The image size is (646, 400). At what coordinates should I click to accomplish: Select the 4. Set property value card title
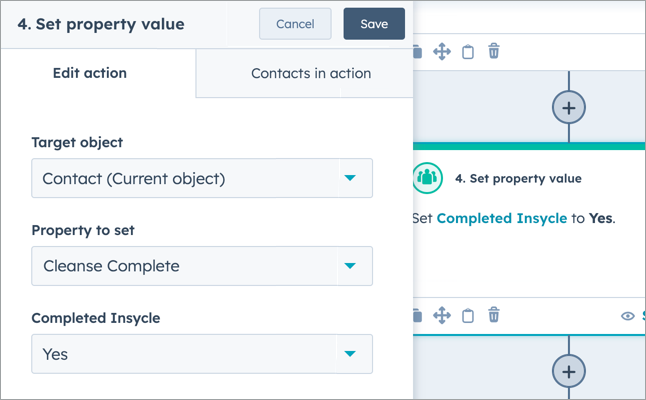(x=518, y=178)
